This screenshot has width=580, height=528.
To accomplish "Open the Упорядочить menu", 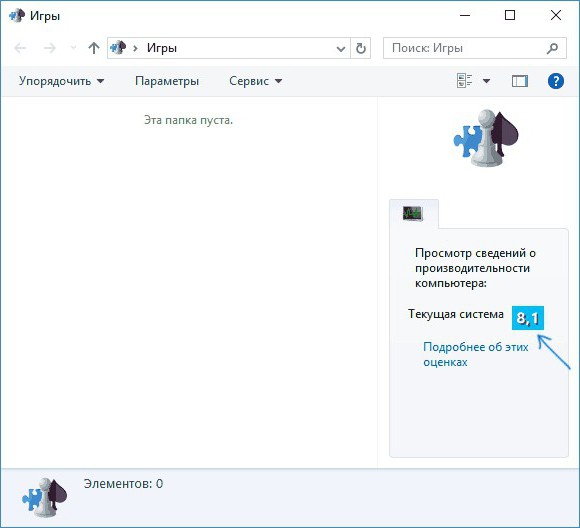I will (x=61, y=81).
